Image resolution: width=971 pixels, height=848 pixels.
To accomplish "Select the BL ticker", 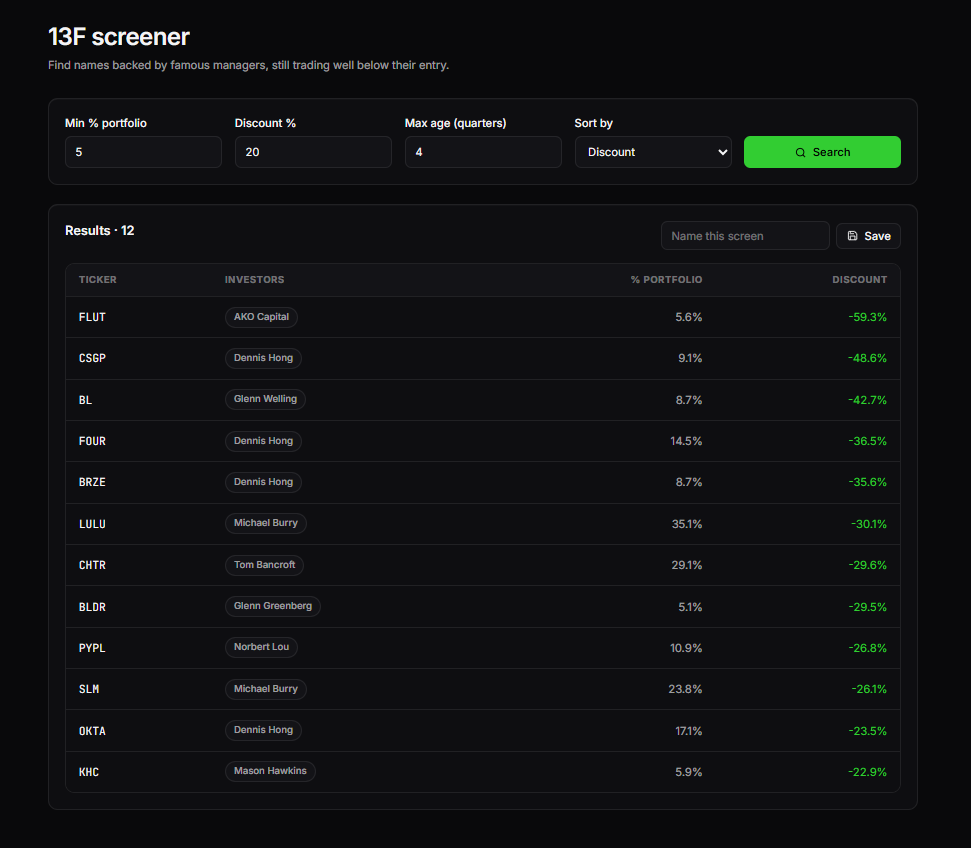I will tap(85, 400).
